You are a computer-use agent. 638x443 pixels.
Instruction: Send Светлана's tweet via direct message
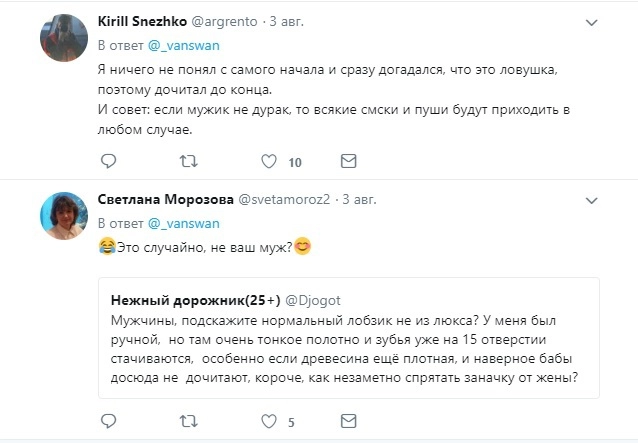pyautogui.click(x=348, y=420)
